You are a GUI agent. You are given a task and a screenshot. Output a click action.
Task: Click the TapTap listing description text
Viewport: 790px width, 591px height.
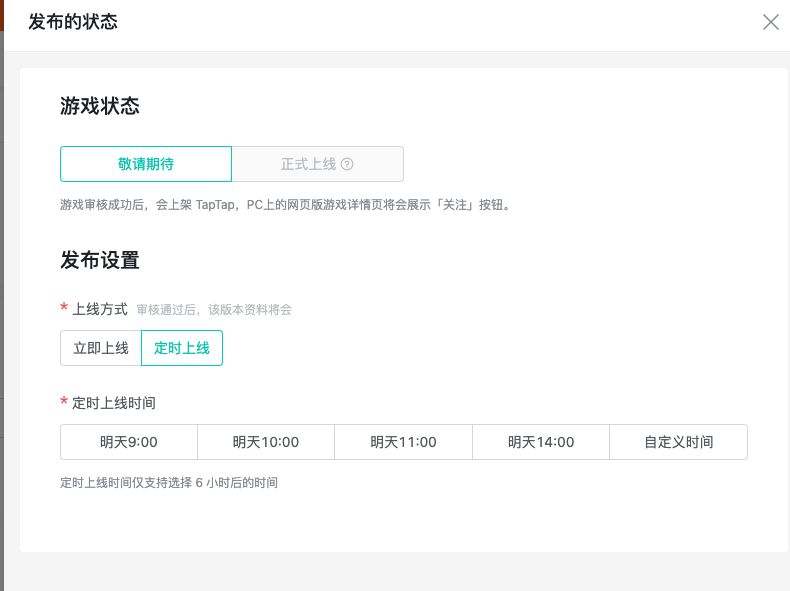click(x=285, y=205)
